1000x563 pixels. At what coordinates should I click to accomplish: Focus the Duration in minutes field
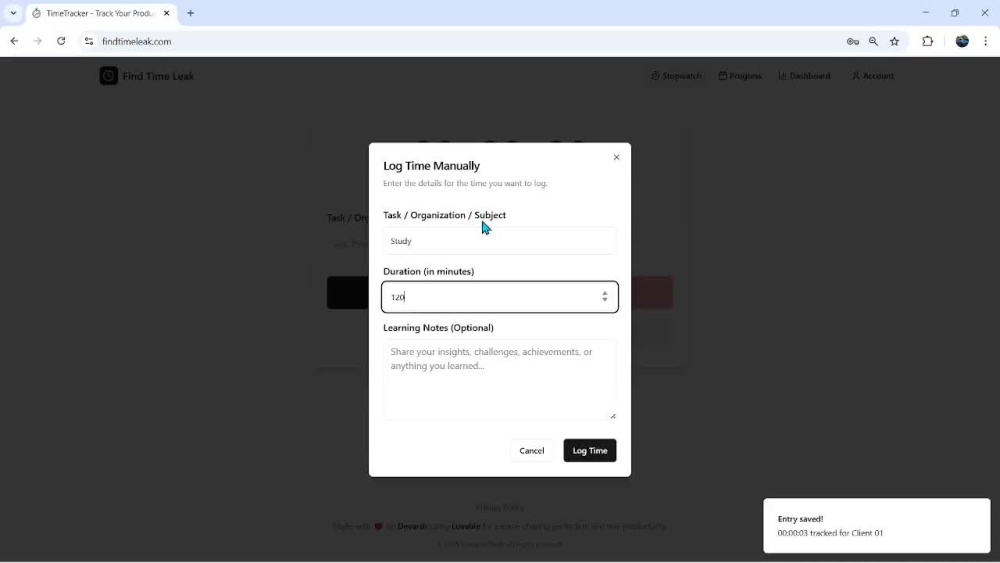click(x=499, y=297)
